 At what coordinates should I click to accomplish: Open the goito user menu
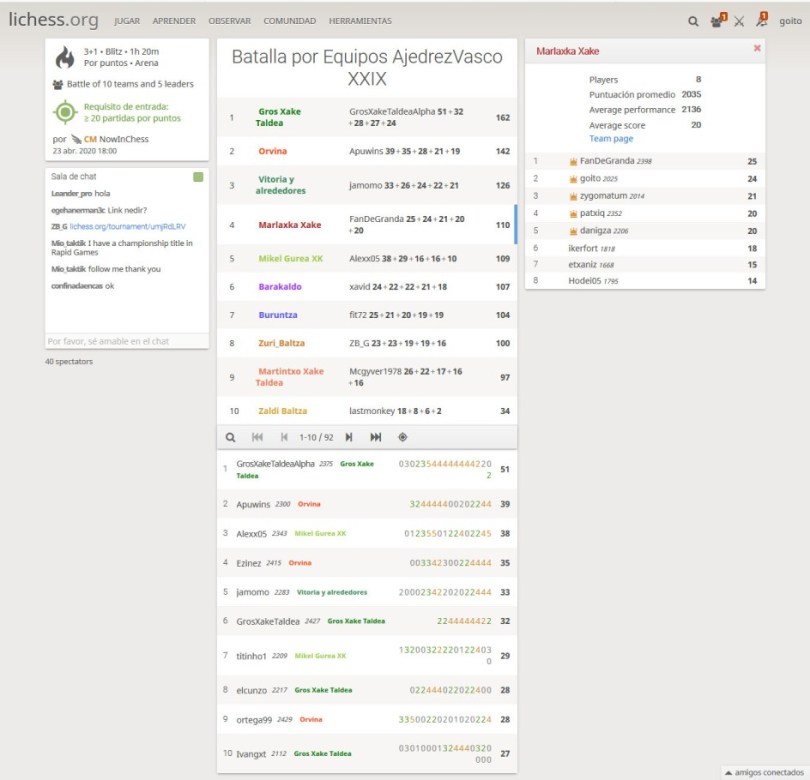click(790, 21)
